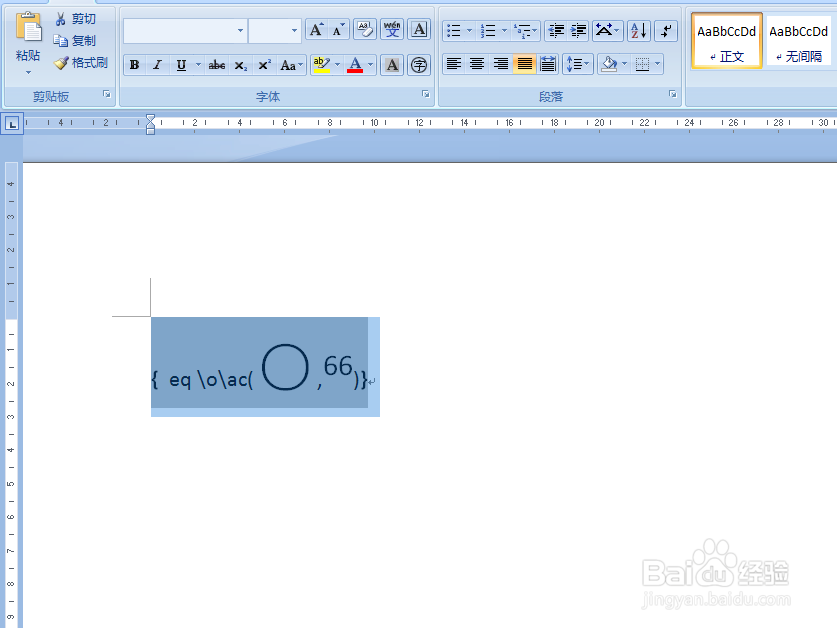Viewport: 837px width, 628px height.
Task: Open Clipboard pane dialog launcher
Action: 107,95
